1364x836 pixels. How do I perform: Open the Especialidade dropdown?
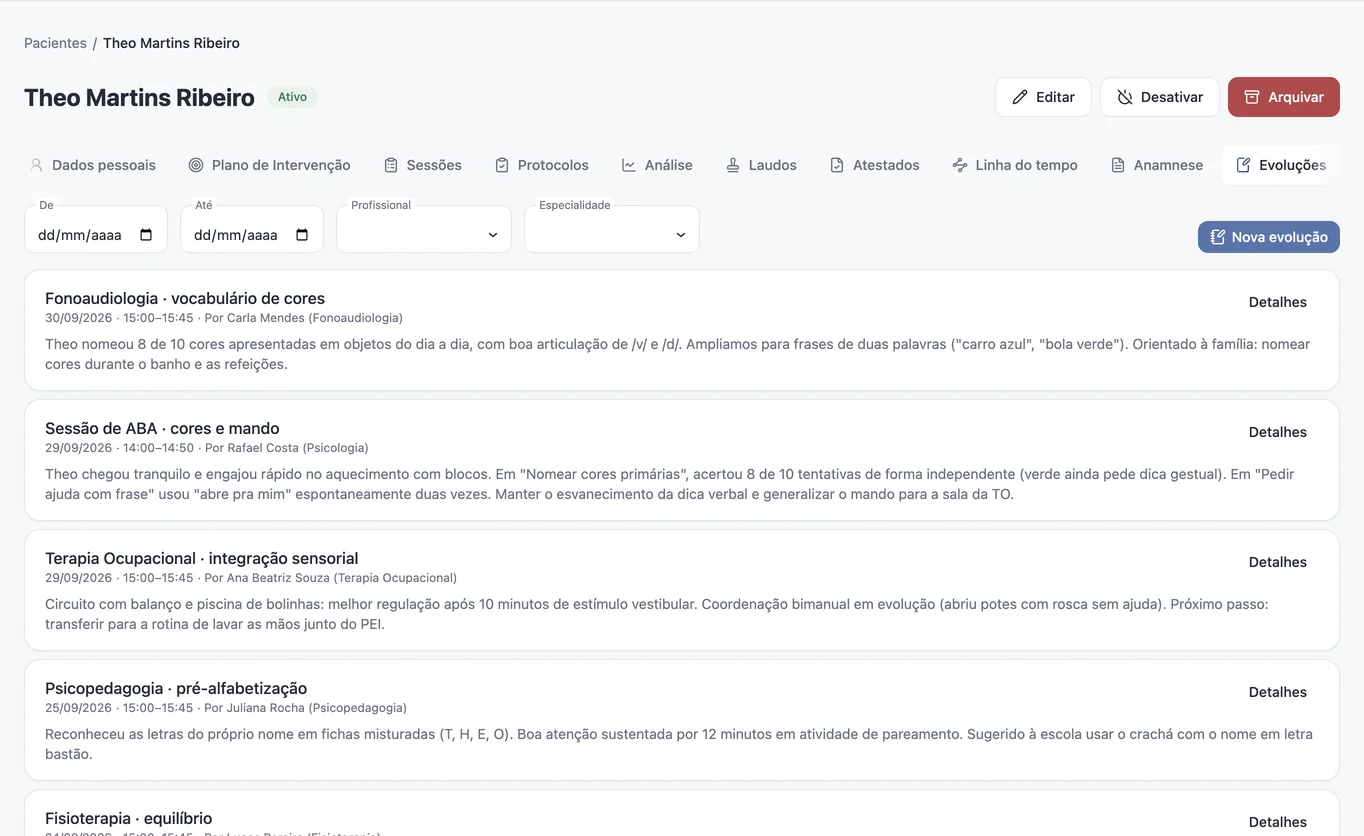(612, 230)
